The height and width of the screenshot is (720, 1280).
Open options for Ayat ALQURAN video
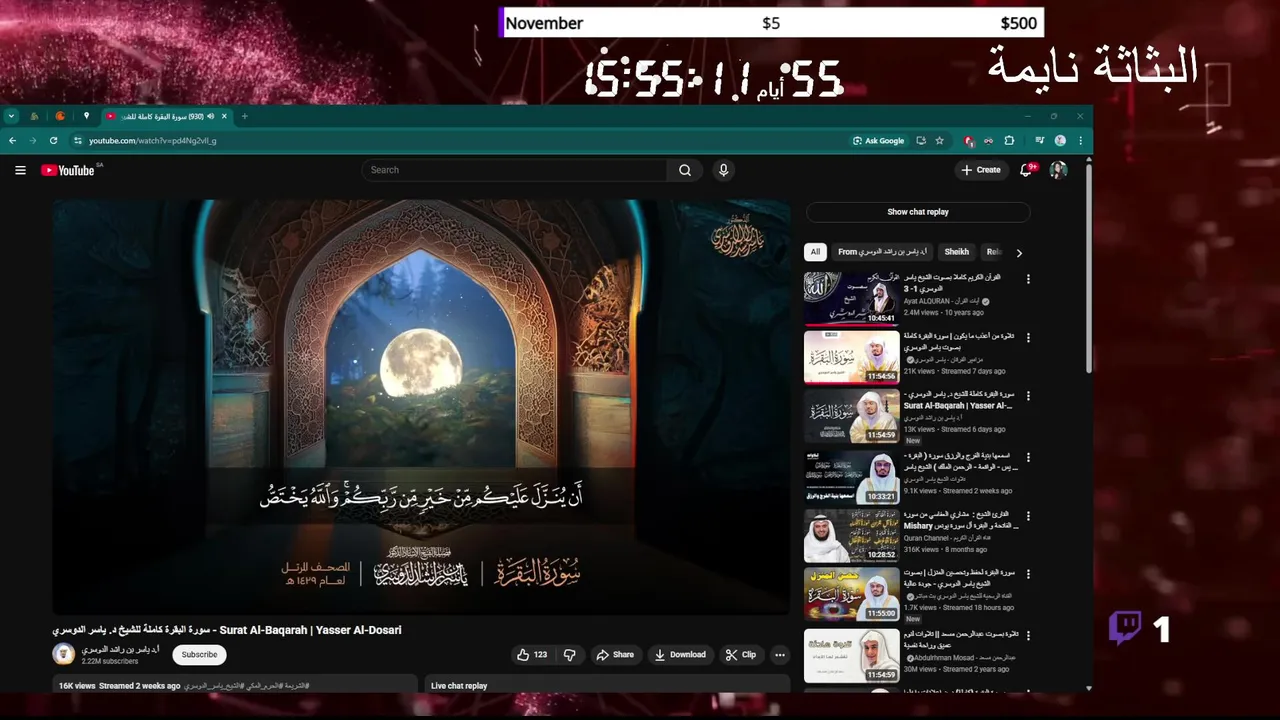tap(1028, 279)
